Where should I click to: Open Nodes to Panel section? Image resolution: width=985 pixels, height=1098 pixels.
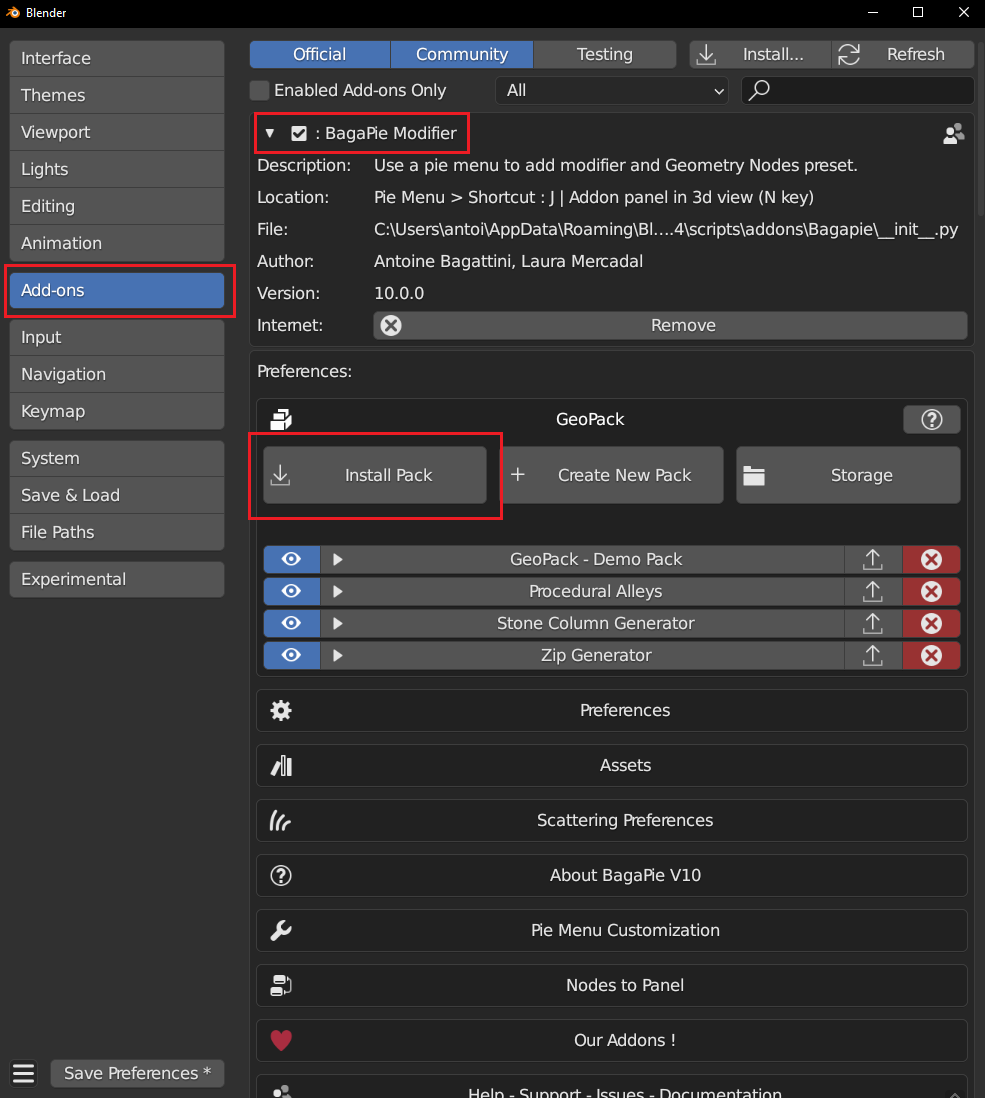pos(612,985)
